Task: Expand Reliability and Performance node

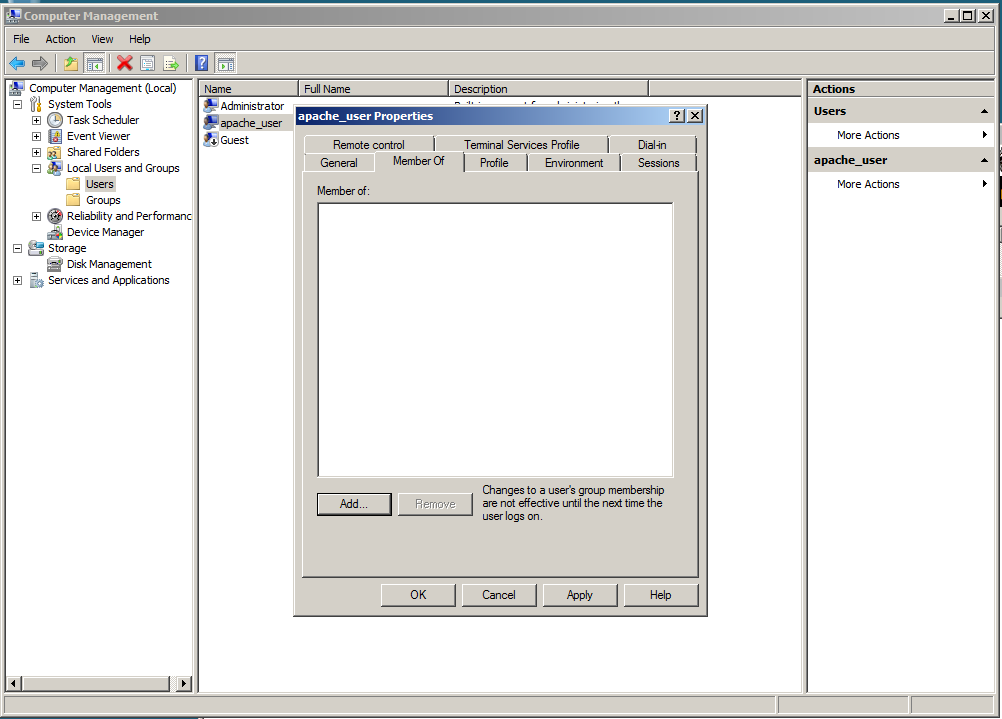Action: [36, 216]
